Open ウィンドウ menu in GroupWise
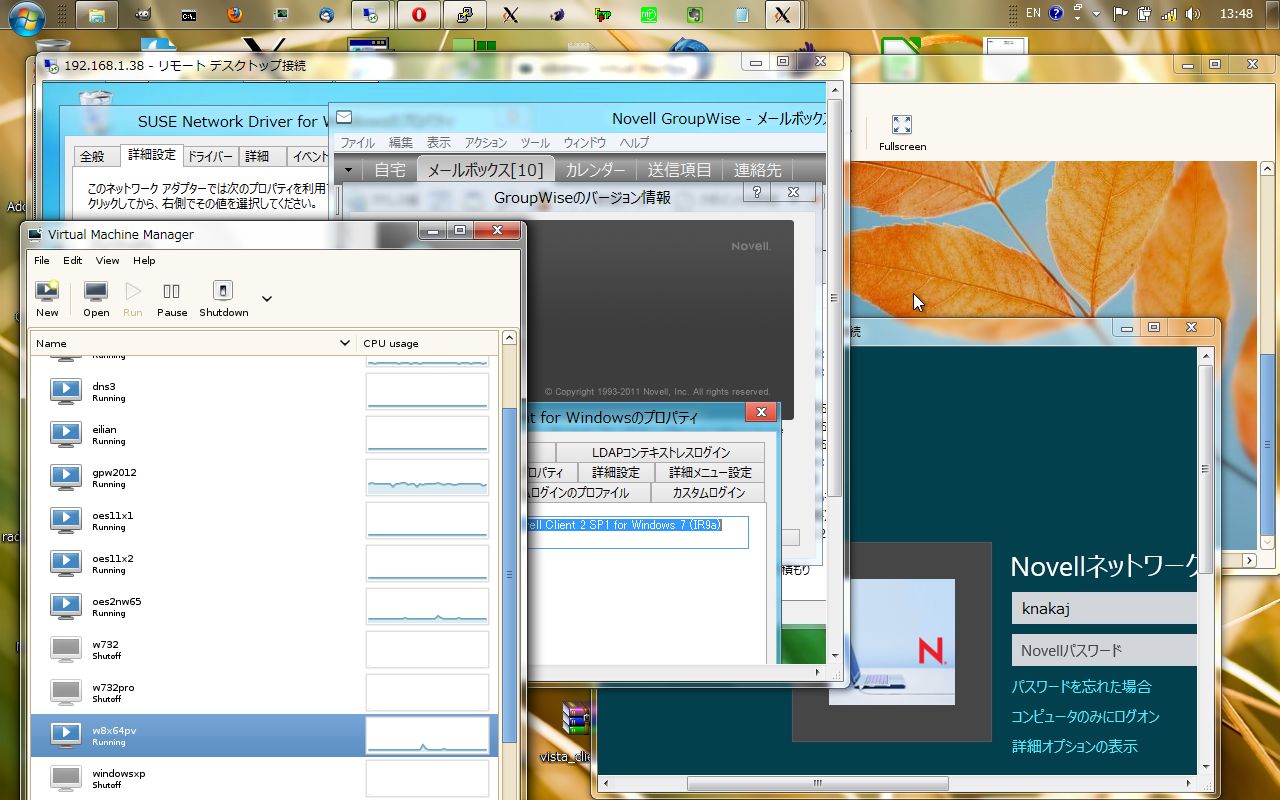Image resolution: width=1280 pixels, height=800 pixels. (x=585, y=143)
